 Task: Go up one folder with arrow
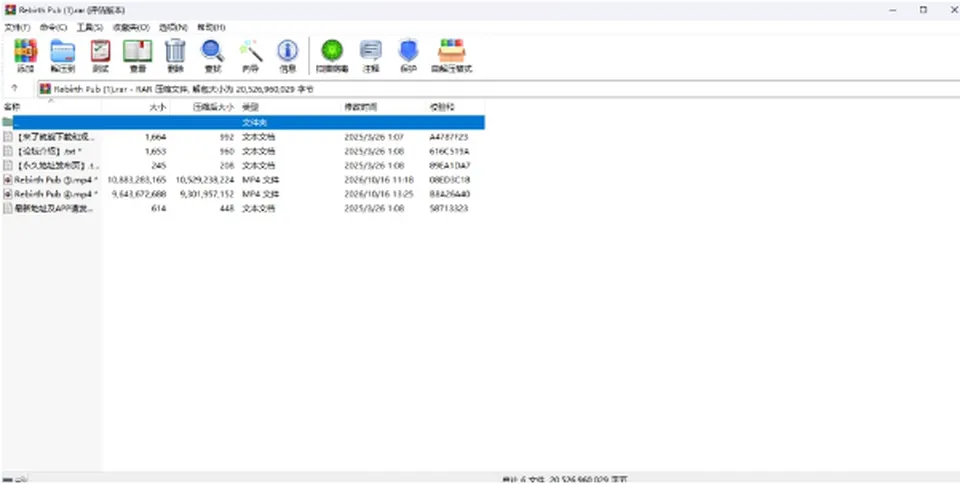(x=15, y=89)
